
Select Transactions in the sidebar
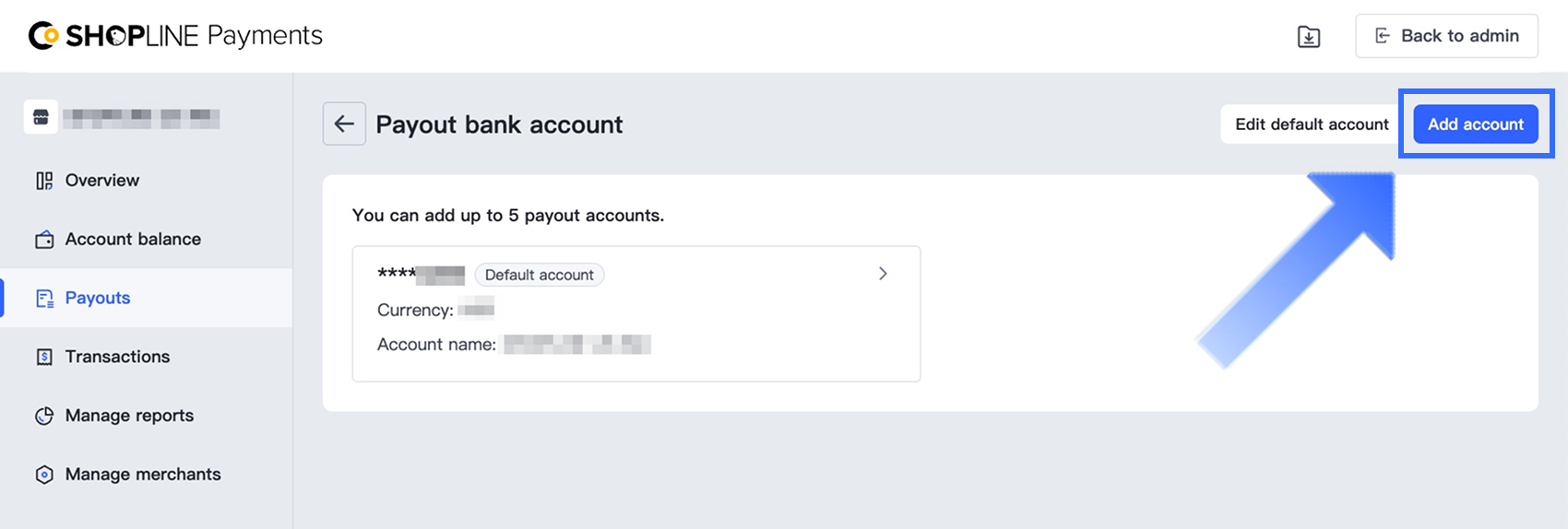tap(117, 357)
